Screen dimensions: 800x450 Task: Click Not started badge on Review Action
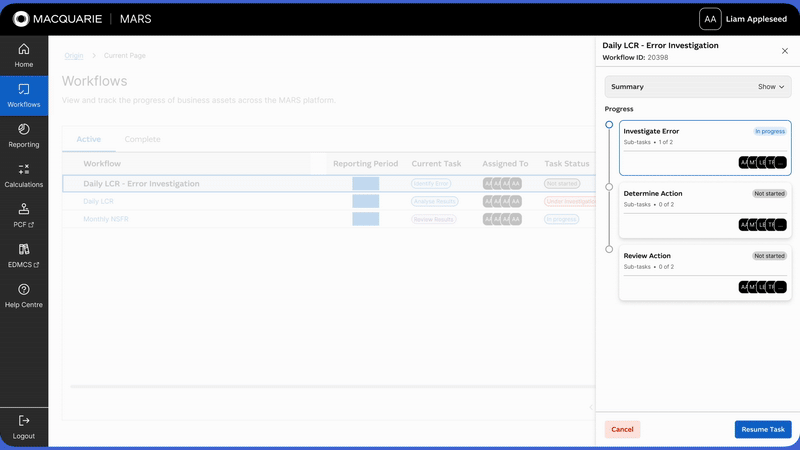pos(769,256)
